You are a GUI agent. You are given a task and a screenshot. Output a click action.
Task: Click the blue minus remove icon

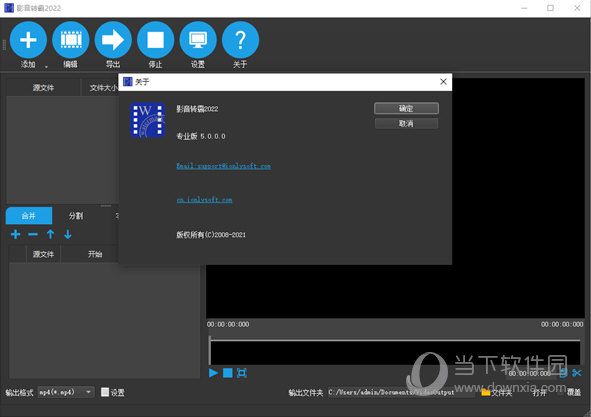pos(33,235)
